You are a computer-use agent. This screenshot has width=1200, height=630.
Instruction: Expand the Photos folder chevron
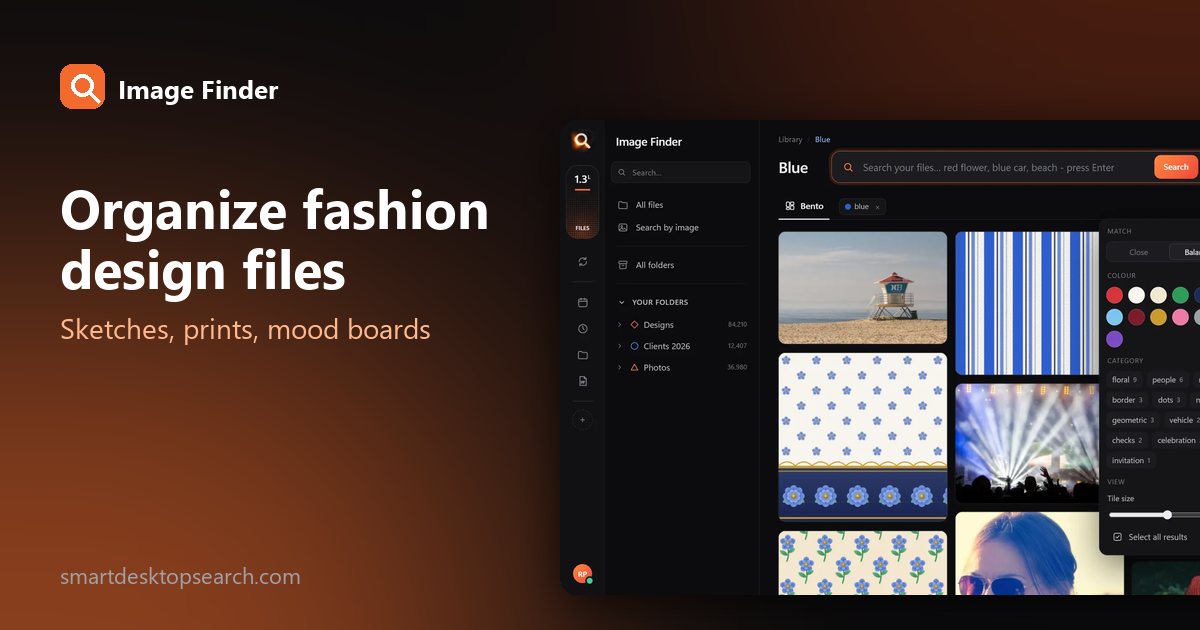[x=620, y=368]
